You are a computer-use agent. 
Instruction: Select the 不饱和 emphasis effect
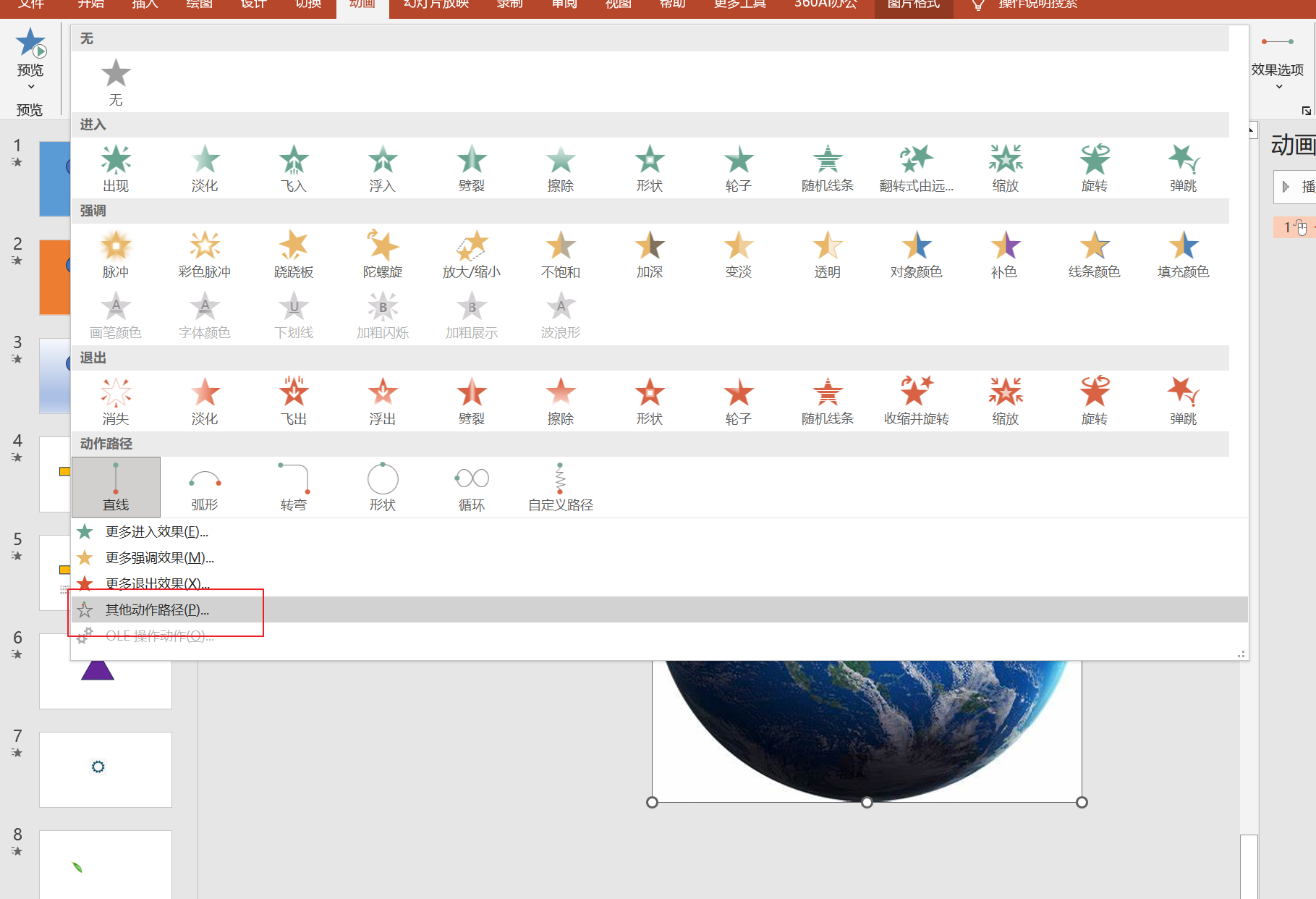tap(561, 254)
